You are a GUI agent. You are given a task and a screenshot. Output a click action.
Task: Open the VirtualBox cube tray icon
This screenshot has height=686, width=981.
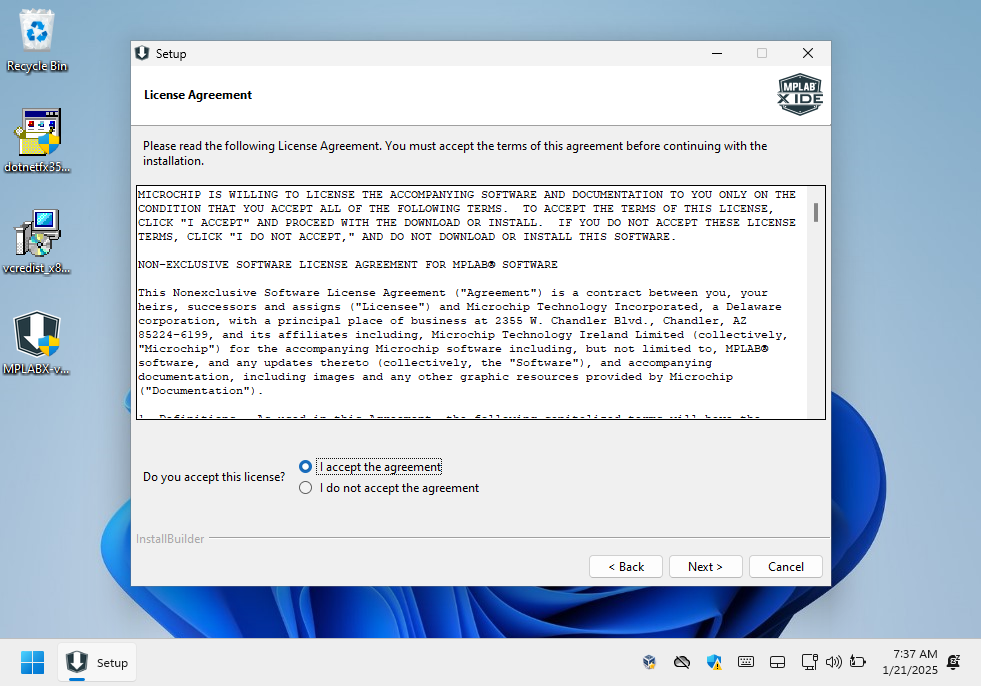point(649,662)
